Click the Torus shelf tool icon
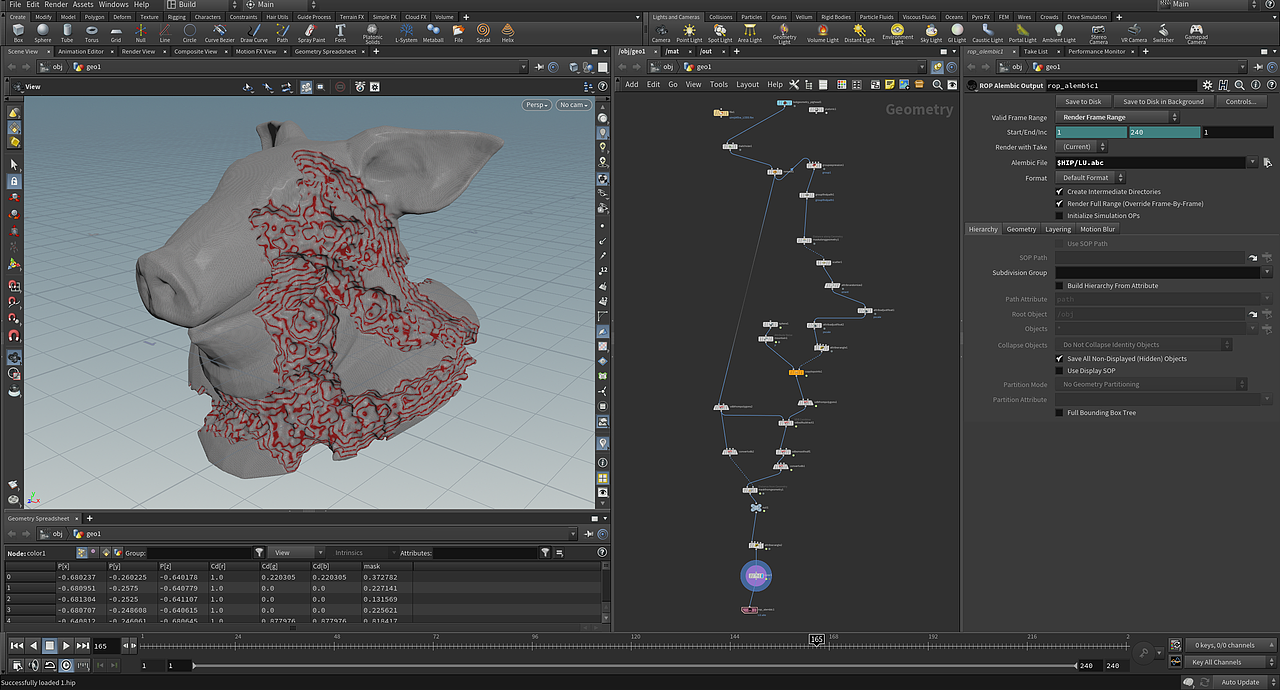The height and width of the screenshot is (690, 1280). pos(91,32)
